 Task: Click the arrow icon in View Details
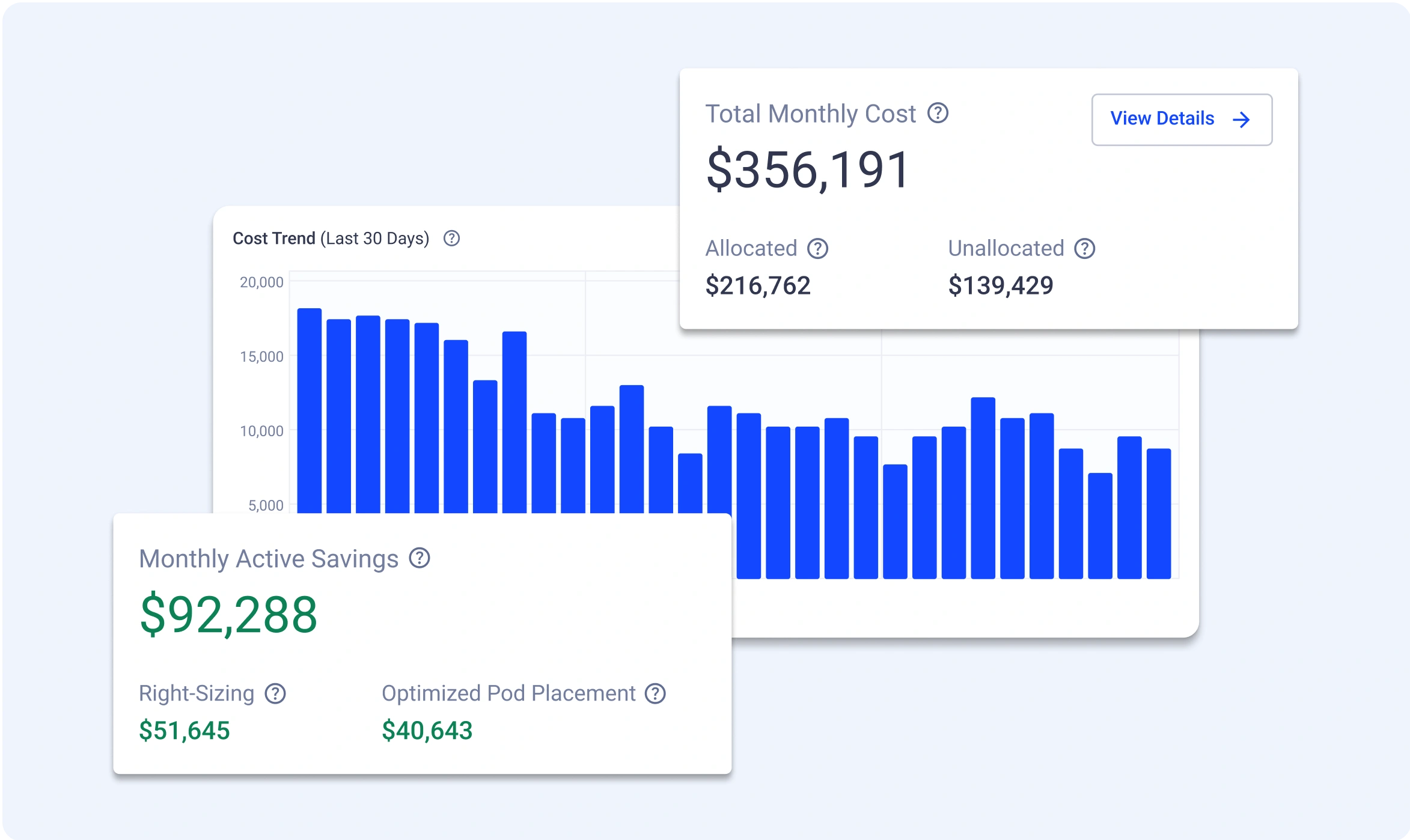click(x=1241, y=120)
